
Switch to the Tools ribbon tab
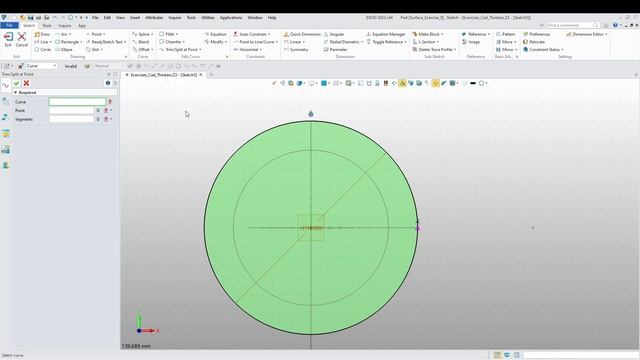(x=47, y=25)
